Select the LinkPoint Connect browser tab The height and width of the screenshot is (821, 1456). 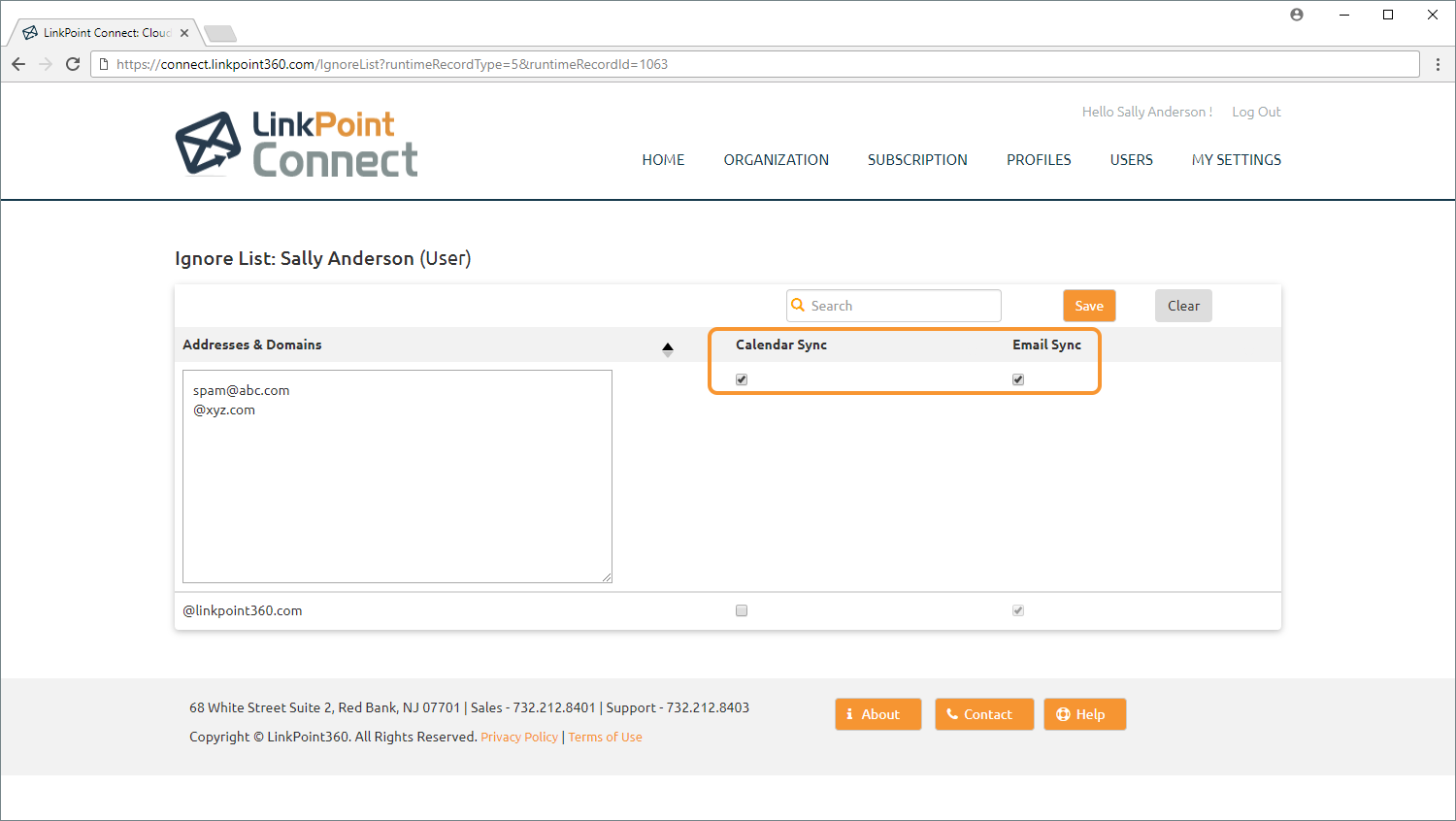106,33
